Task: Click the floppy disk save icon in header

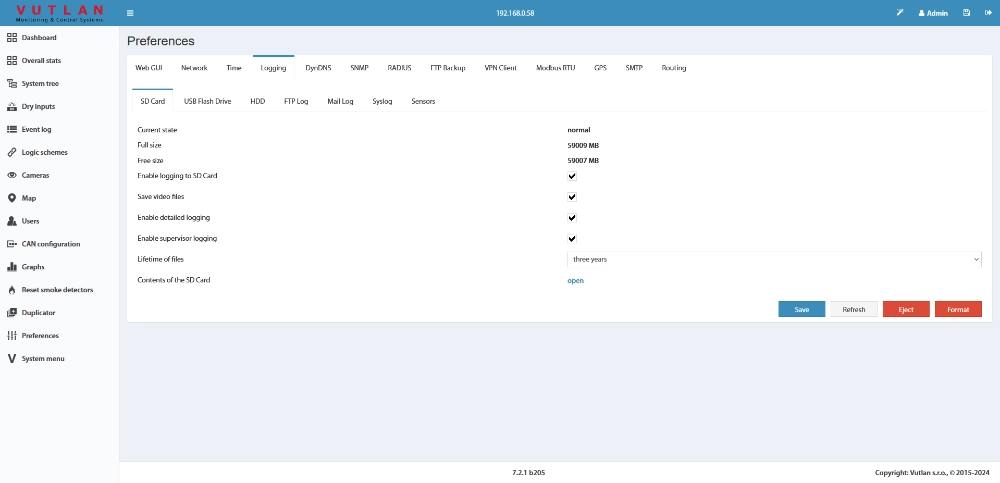Action: click(966, 13)
